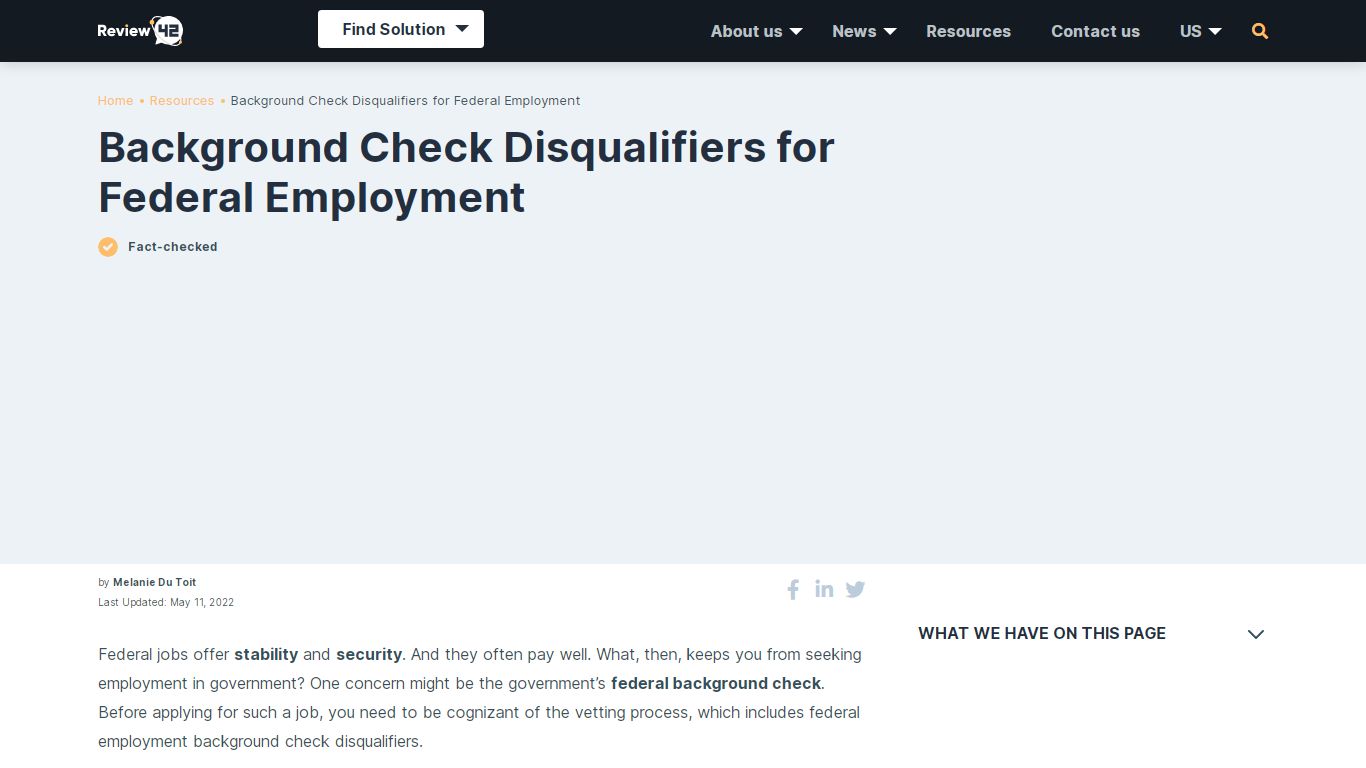Click the Fact-checked checkmark badge

108,247
